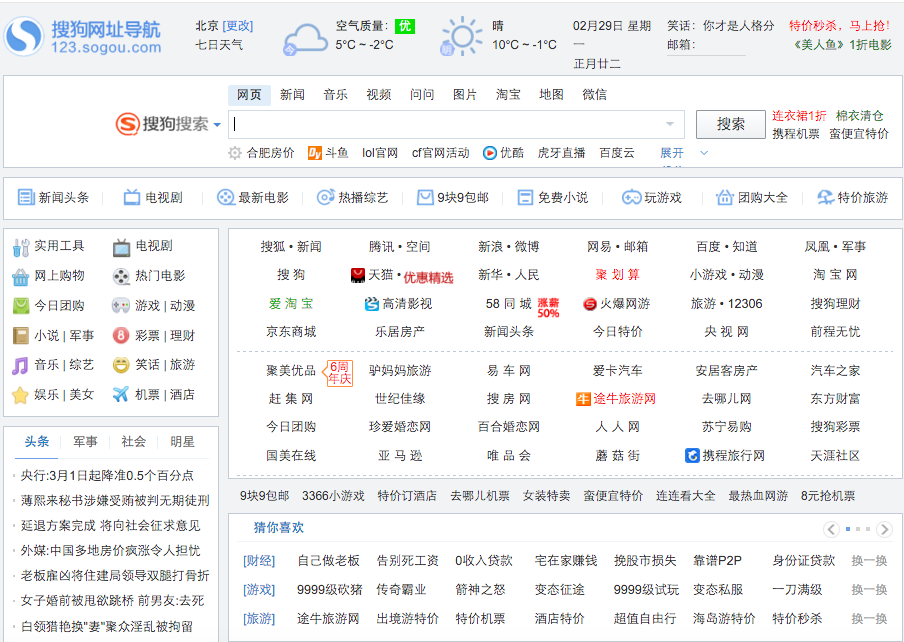This screenshot has height=642, width=904.
Task: Switch to the 音乐 search tab
Action: coord(336,95)
